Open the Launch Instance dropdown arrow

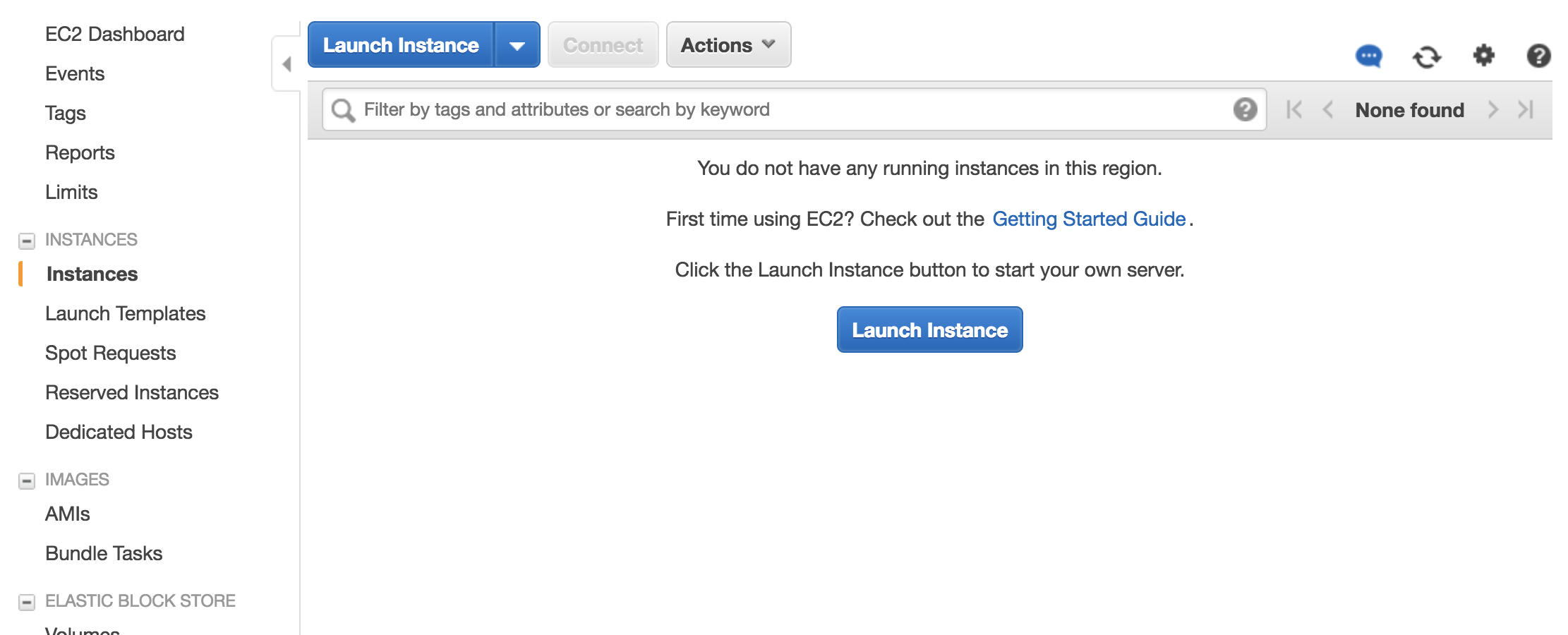point(517,45)
